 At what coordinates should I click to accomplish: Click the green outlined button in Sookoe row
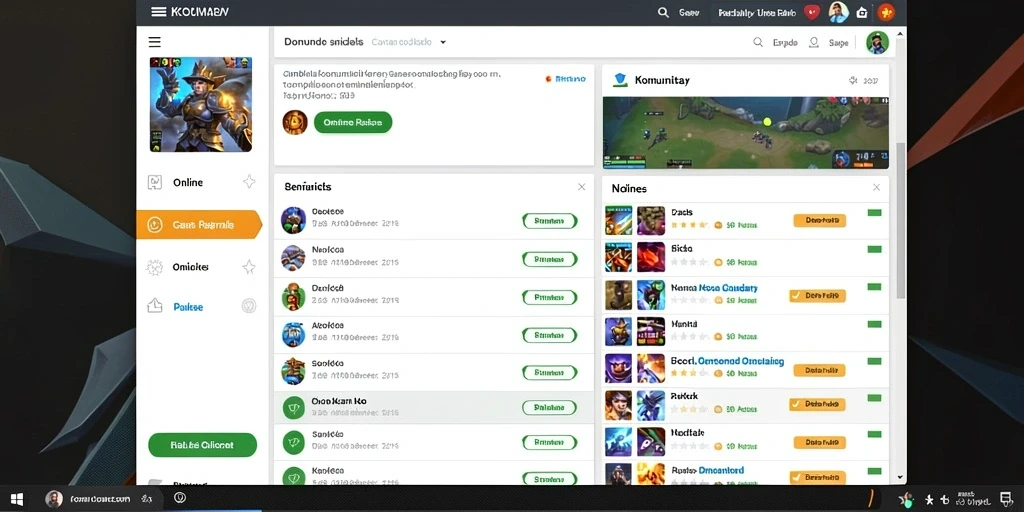tap(550, 373)
